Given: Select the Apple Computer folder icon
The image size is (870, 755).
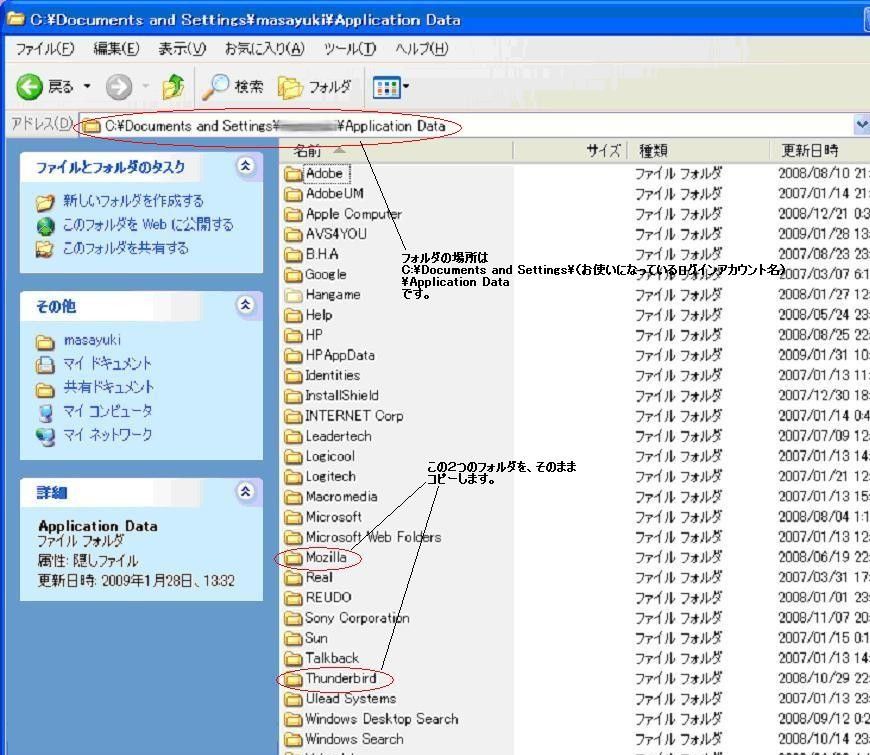Looking at the screenshot, I should (x=294, y=215).
